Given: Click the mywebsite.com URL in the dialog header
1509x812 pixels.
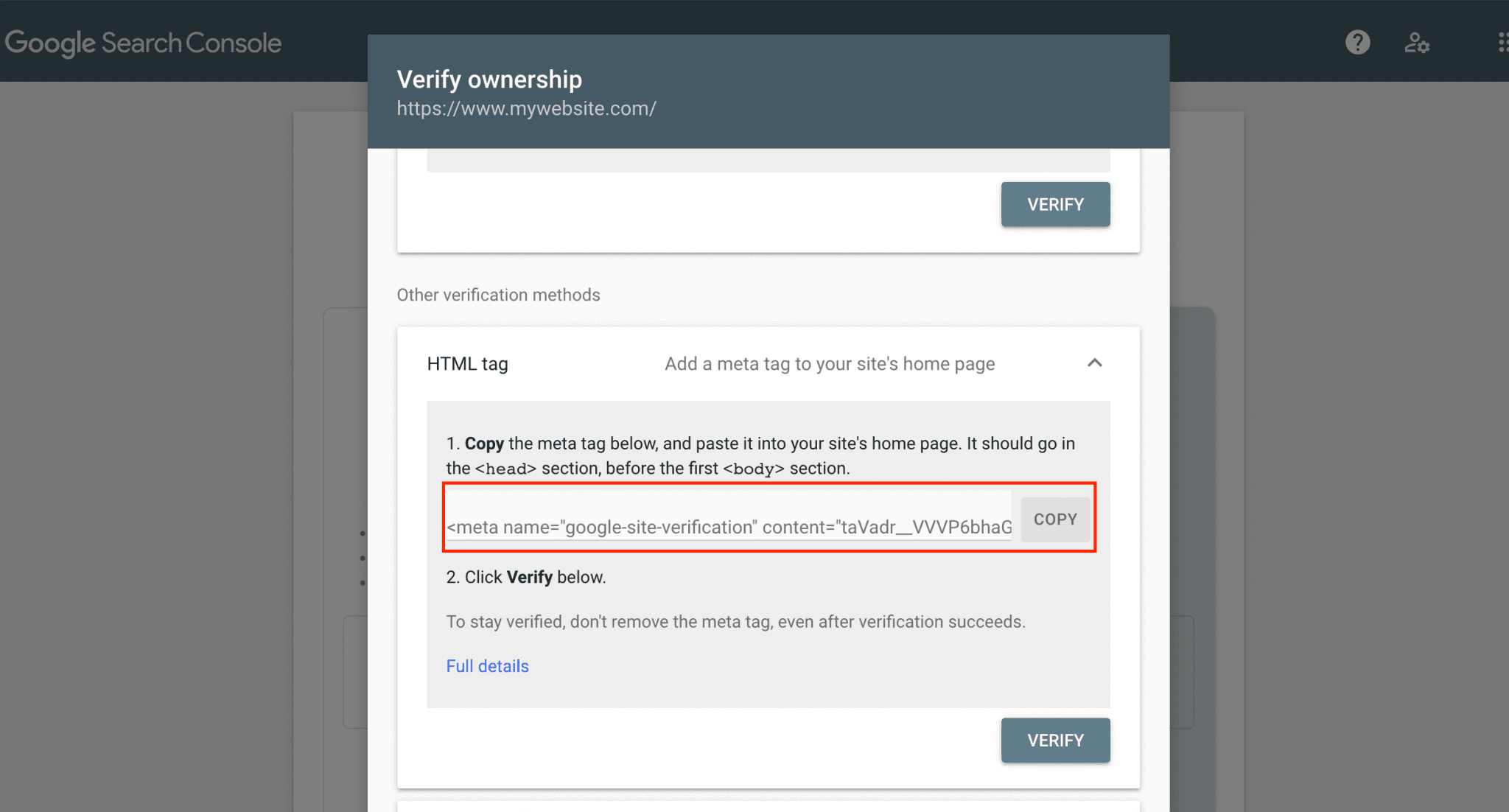Looking at the screenshot, I should pos(526,108).
